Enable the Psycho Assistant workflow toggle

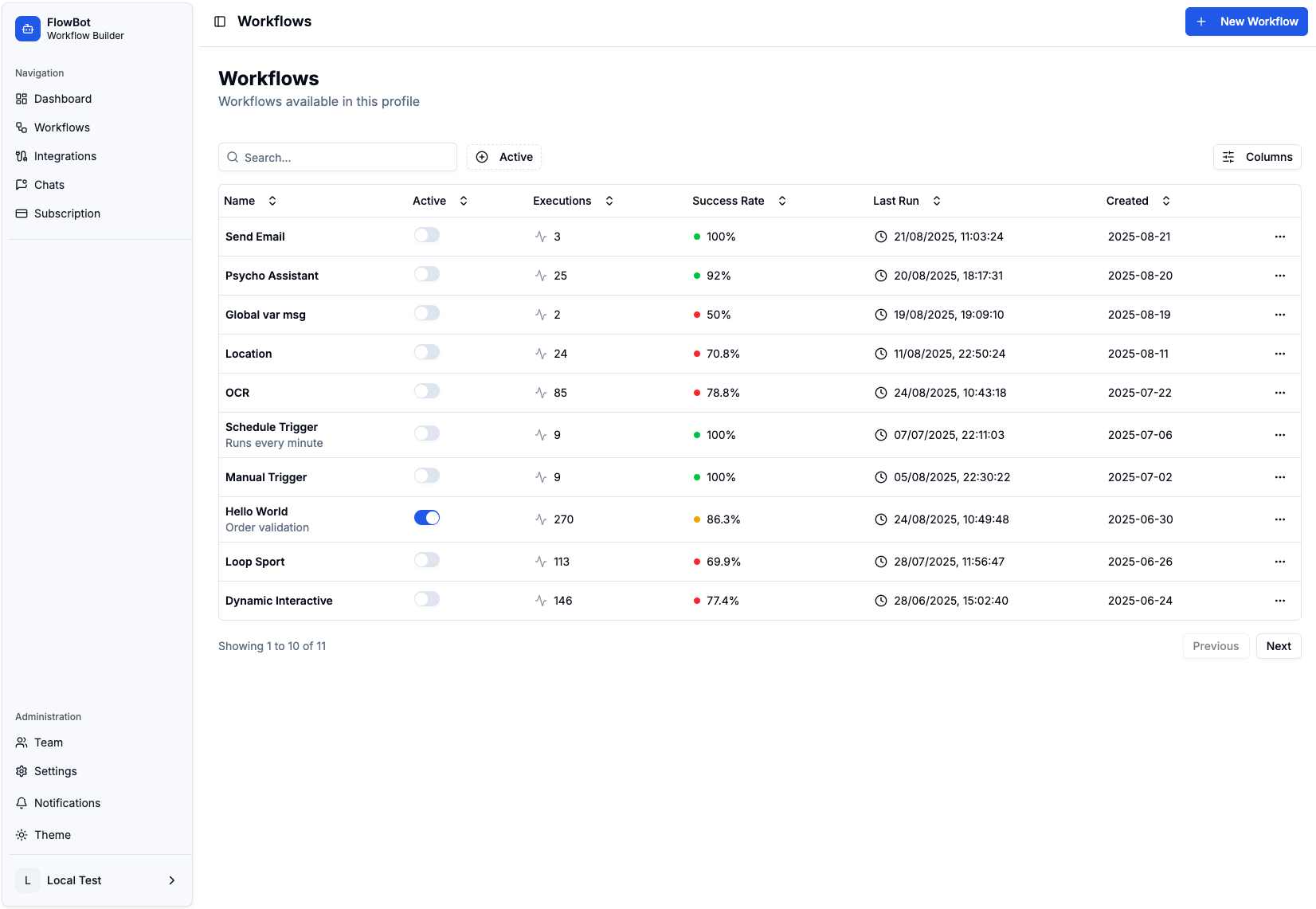pyautogui.click(x=427, y=274)
